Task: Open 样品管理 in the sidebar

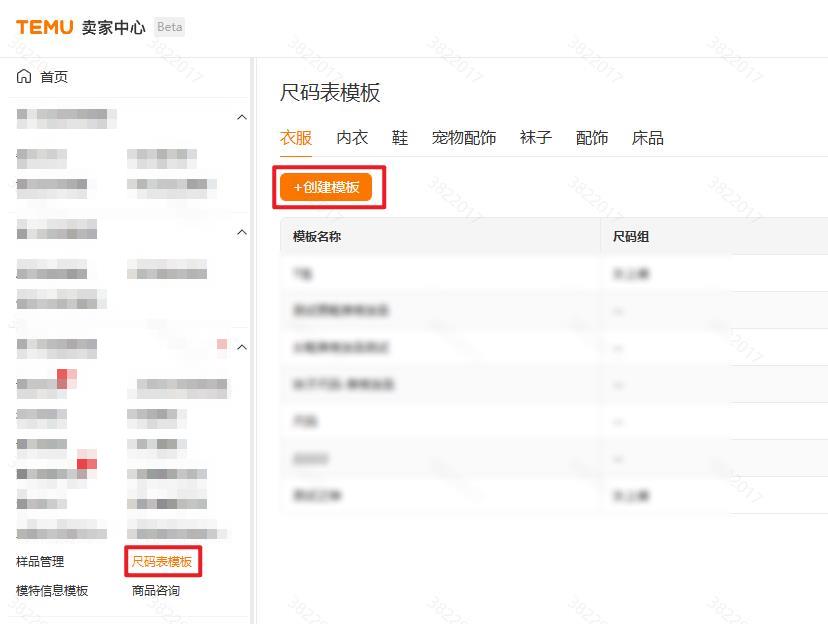Action: 40,562
